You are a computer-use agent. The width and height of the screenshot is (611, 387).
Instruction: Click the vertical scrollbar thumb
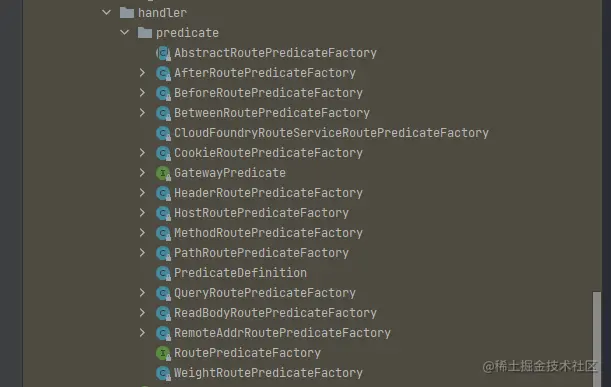597,339
